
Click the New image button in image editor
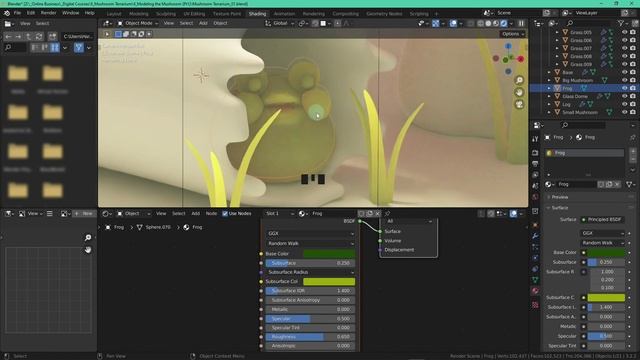click(x=84, y=213)
